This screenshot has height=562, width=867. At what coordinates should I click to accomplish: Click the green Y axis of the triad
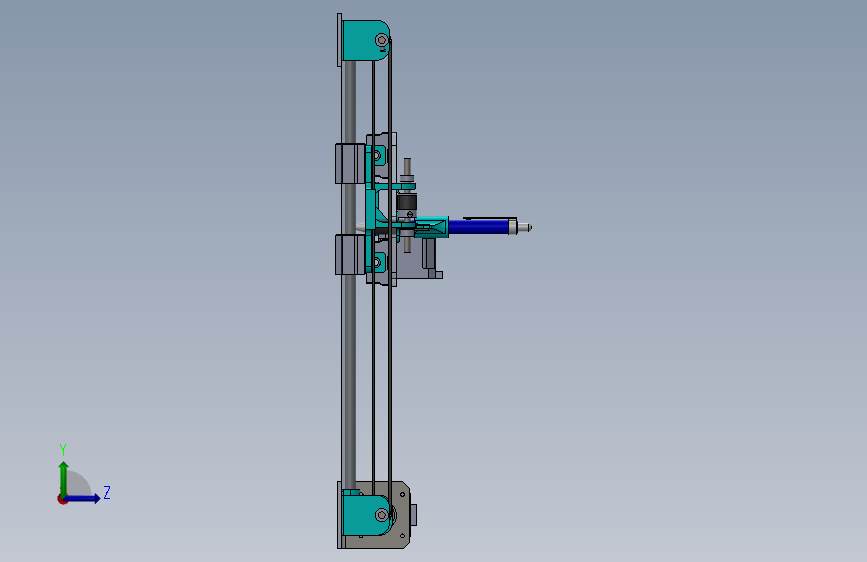pos(64,478)
